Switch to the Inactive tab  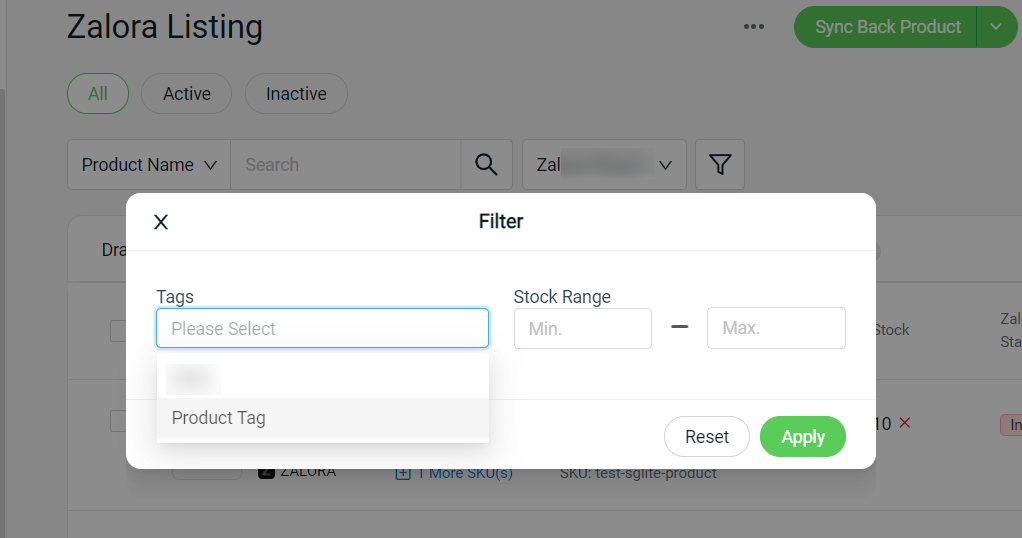coord(296,94)
